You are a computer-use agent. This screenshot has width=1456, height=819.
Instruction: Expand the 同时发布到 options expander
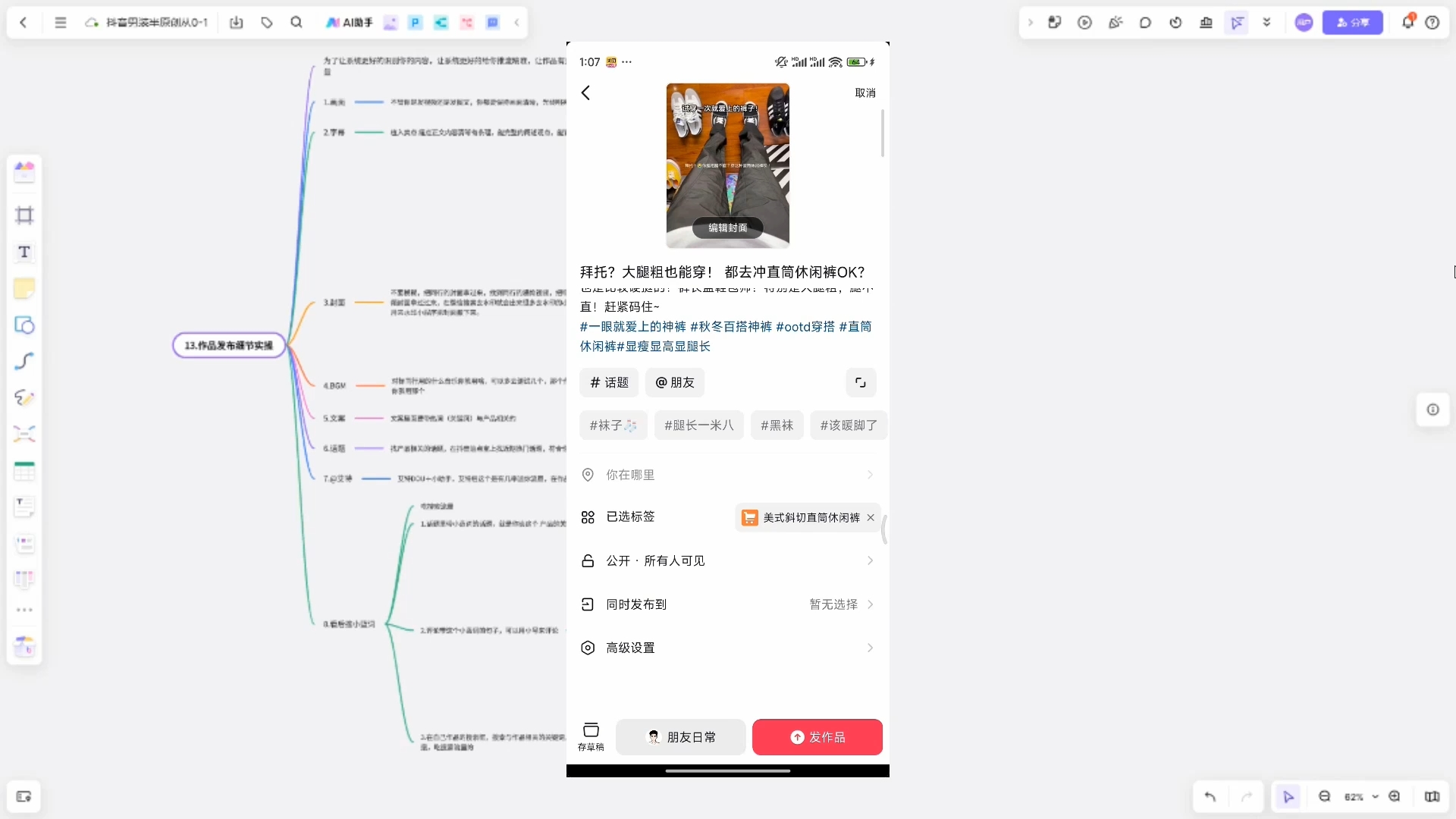(x=871, y=604)
